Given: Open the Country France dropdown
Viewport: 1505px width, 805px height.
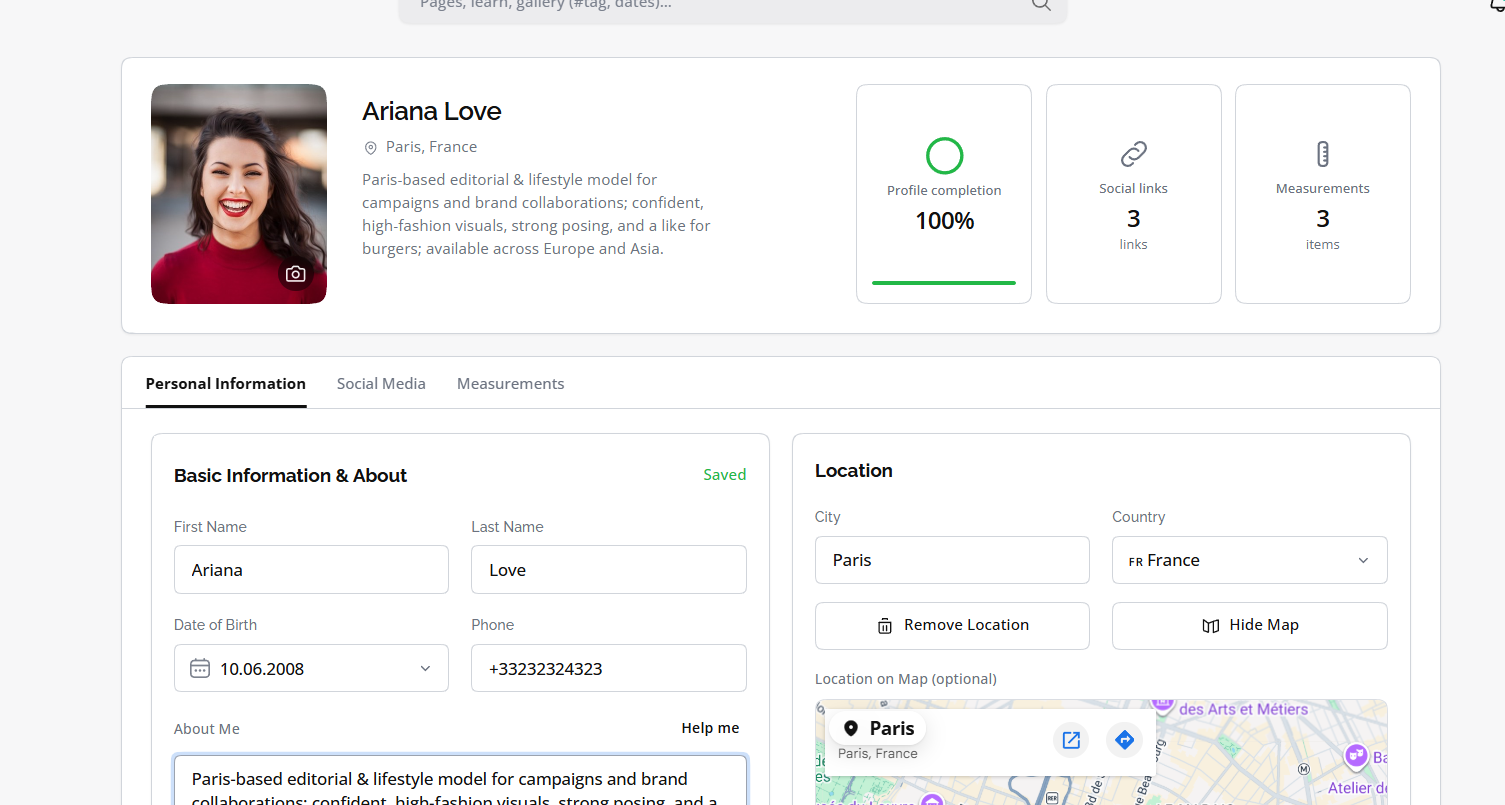Looking at the screenshot, I should (x=1249, y=560).
